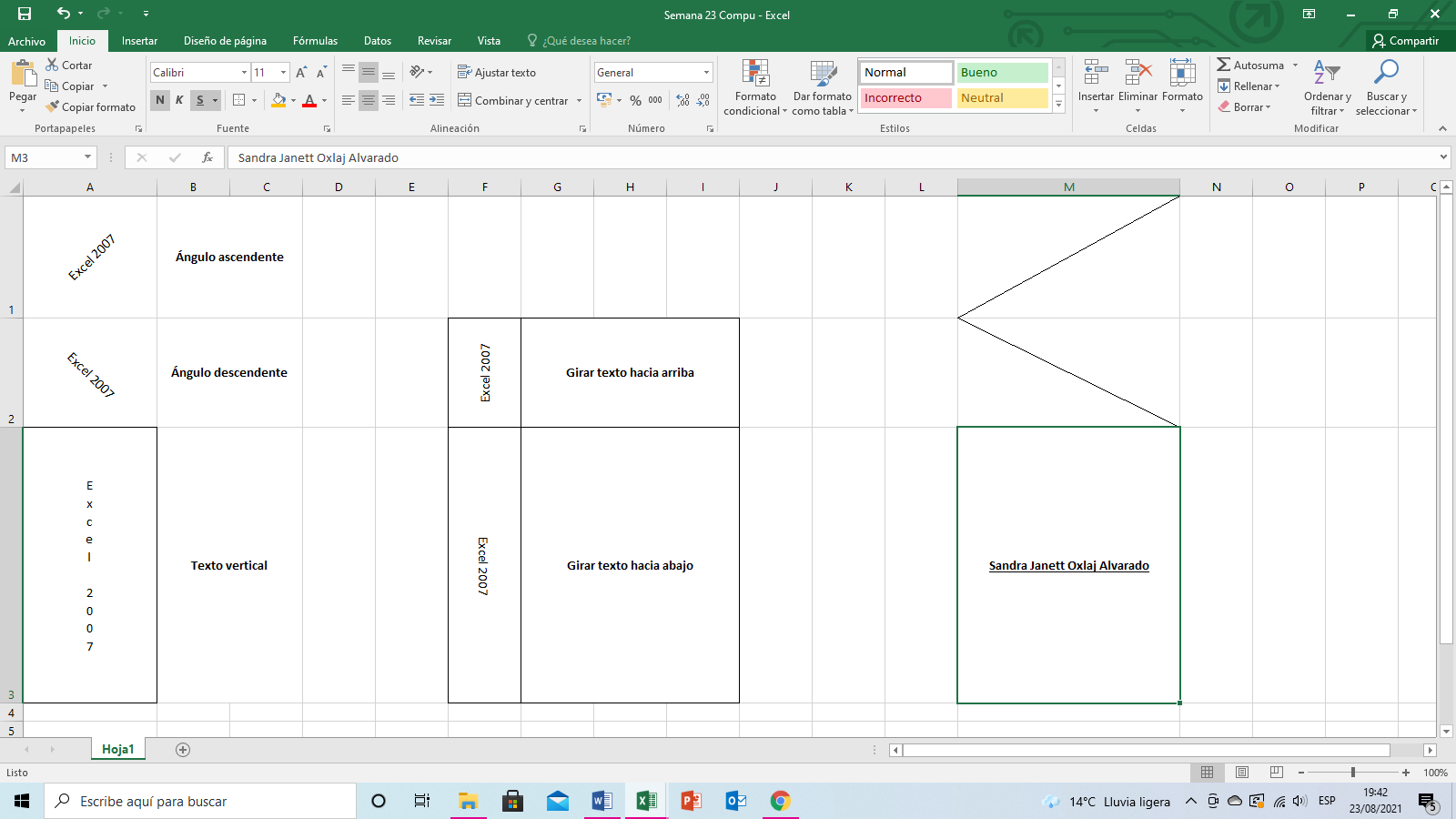
Task: Click Windows taskbar search box
Action: click(x=200, y=801)
